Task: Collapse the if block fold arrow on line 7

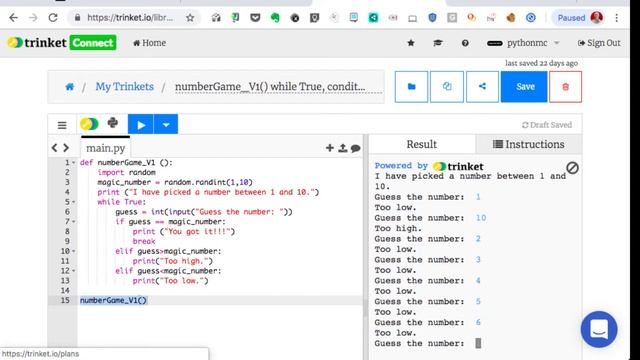Action: pos(74,221)
